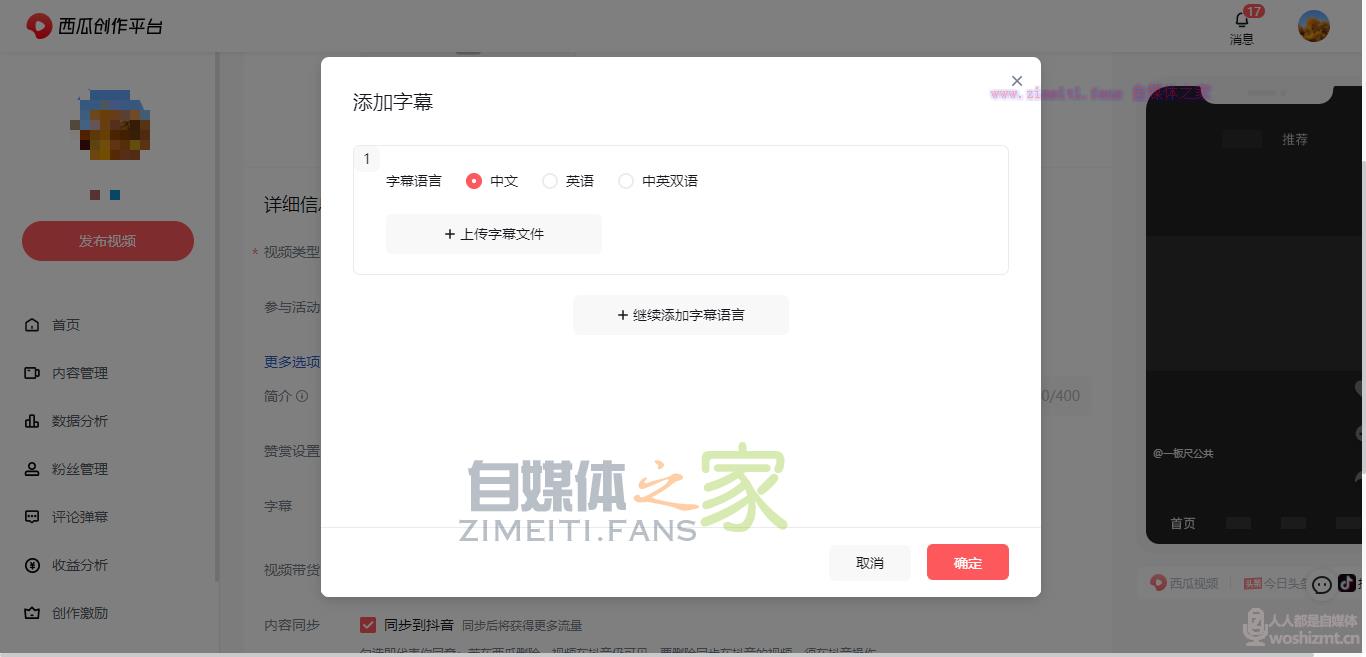Screen dimensions: 1366x657
Task: Open 评论弹幕 management
Action: click(x=78, y=516)
